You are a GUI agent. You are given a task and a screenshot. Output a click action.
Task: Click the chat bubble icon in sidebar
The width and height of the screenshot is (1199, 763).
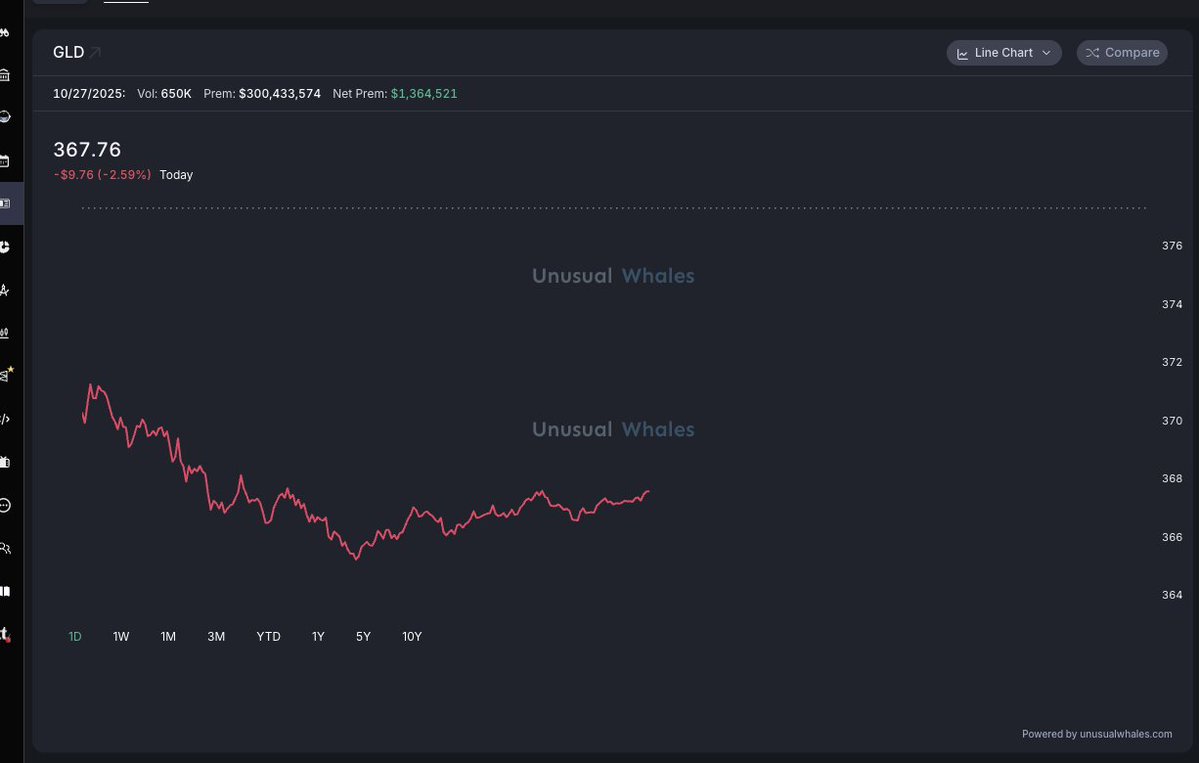pyautogui.click(x=5, y=505)
